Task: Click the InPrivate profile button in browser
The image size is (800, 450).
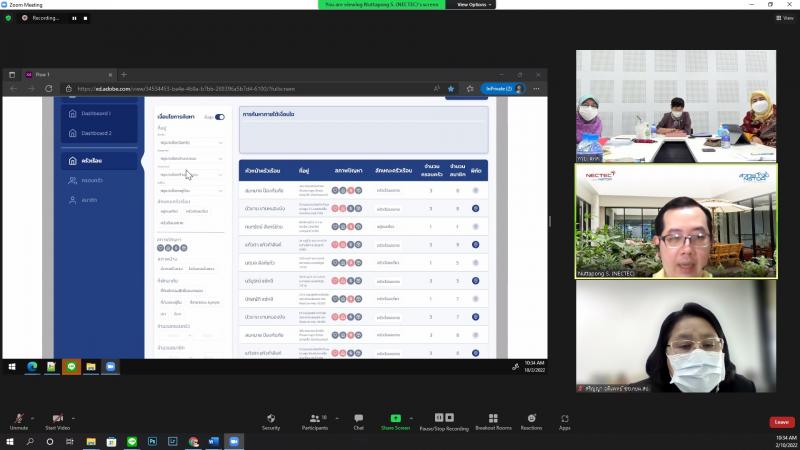Action: (x=503, y=89)
